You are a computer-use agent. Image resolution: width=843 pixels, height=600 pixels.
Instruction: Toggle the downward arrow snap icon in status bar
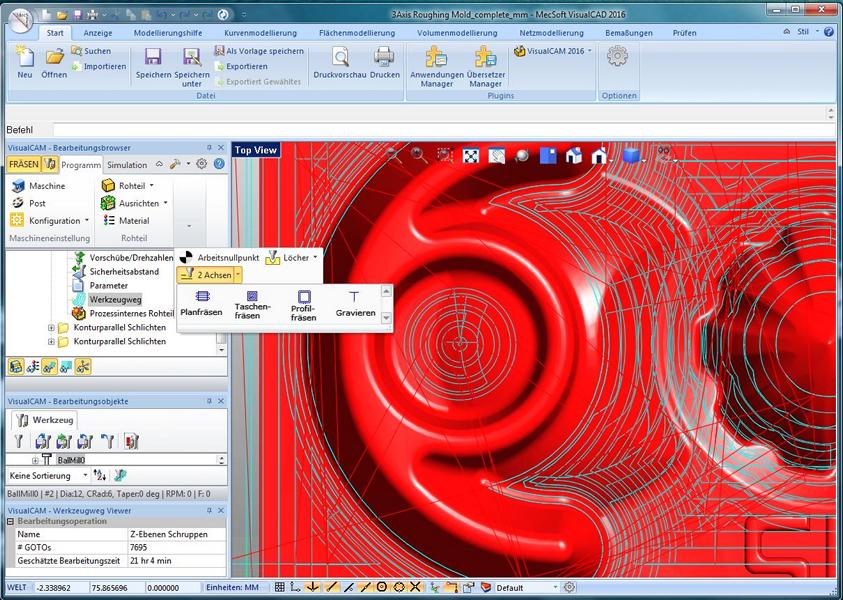[x=313, y=587]
